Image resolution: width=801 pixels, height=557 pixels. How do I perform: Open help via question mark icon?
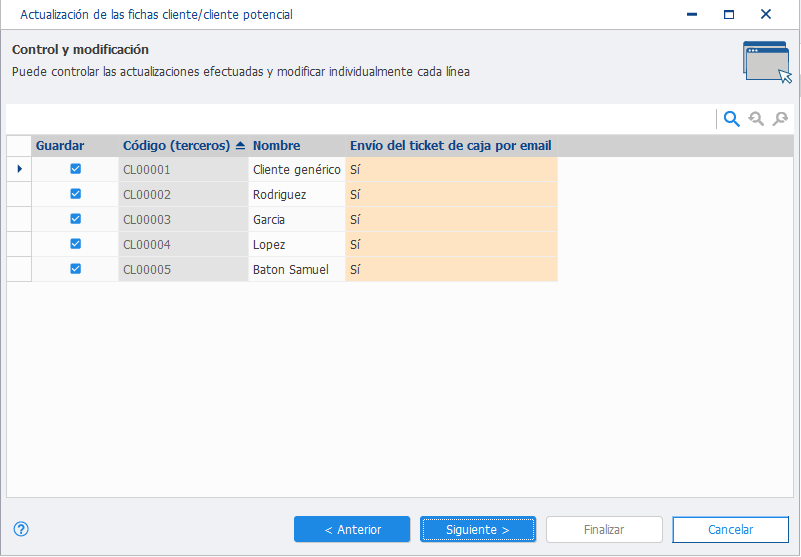21,529
